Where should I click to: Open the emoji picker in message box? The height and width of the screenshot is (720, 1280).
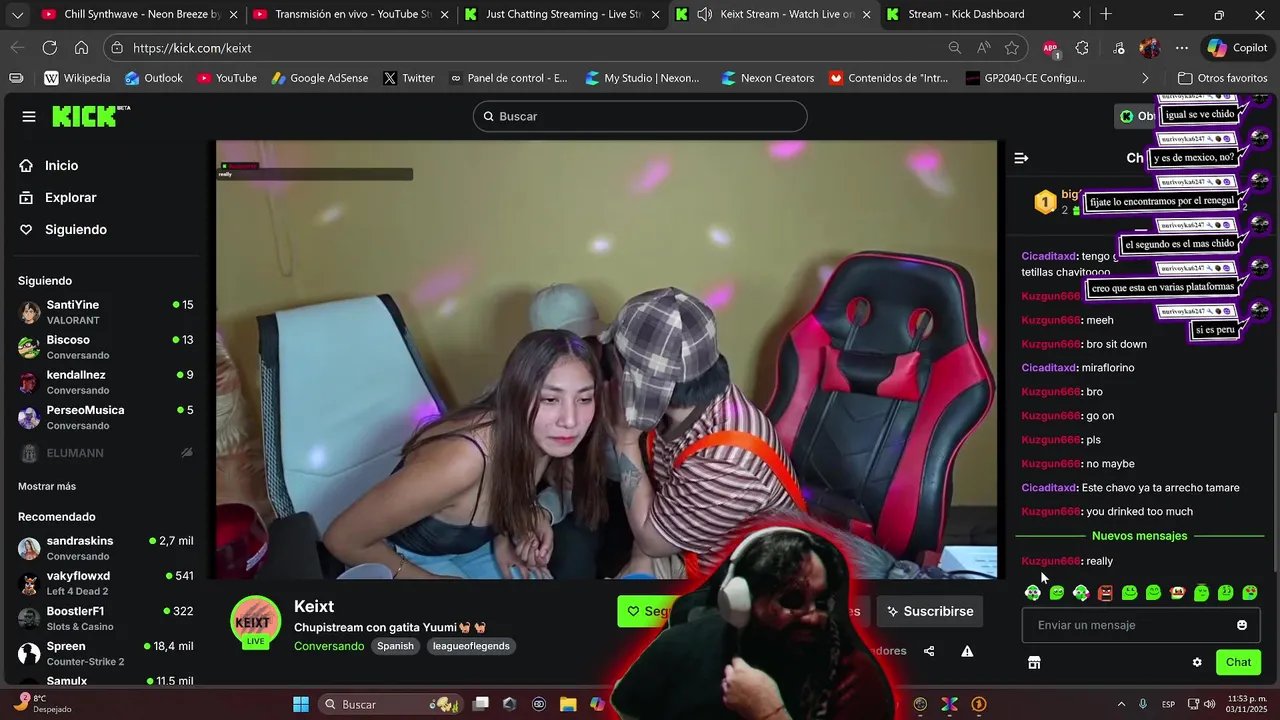[1242, 625]
